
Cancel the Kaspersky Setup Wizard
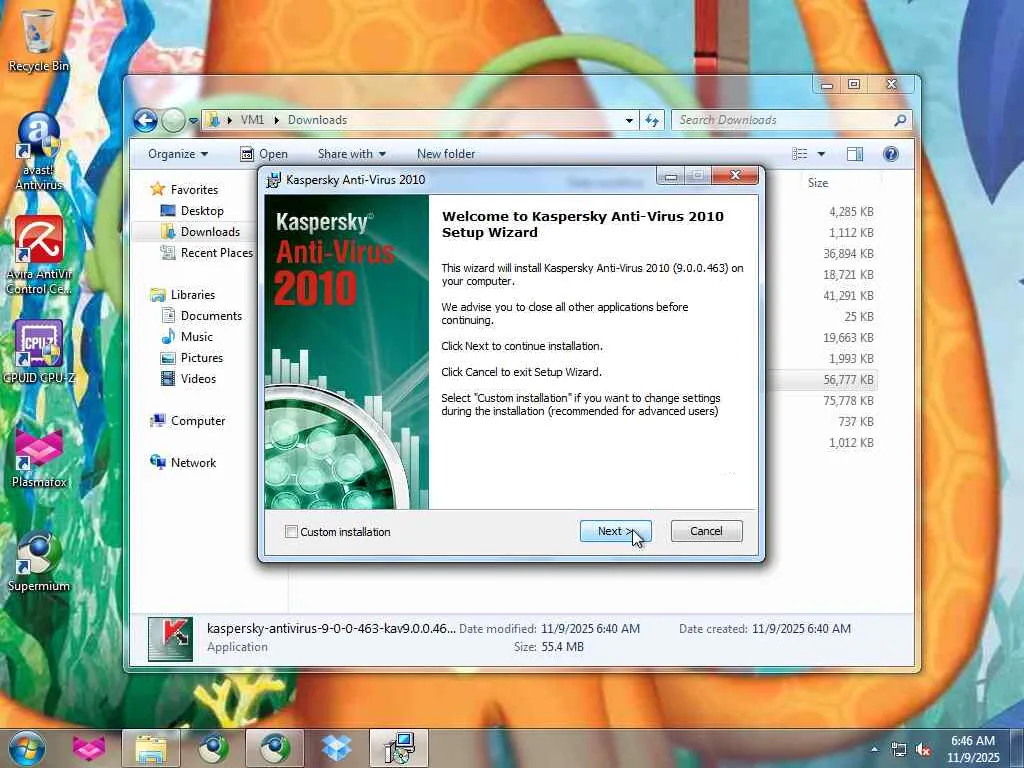[706, 531]
